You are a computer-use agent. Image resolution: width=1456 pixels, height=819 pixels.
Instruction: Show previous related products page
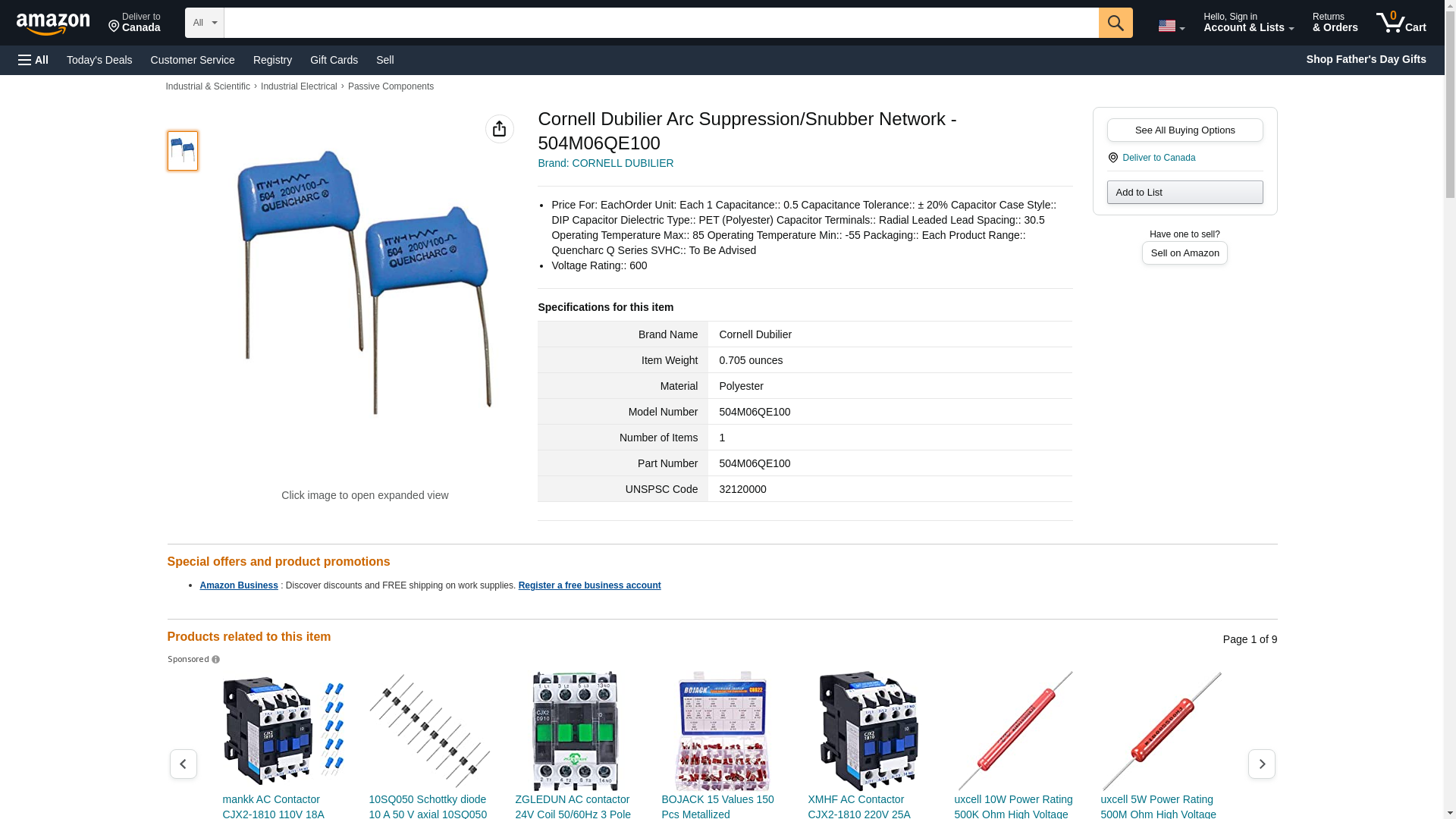183,764
